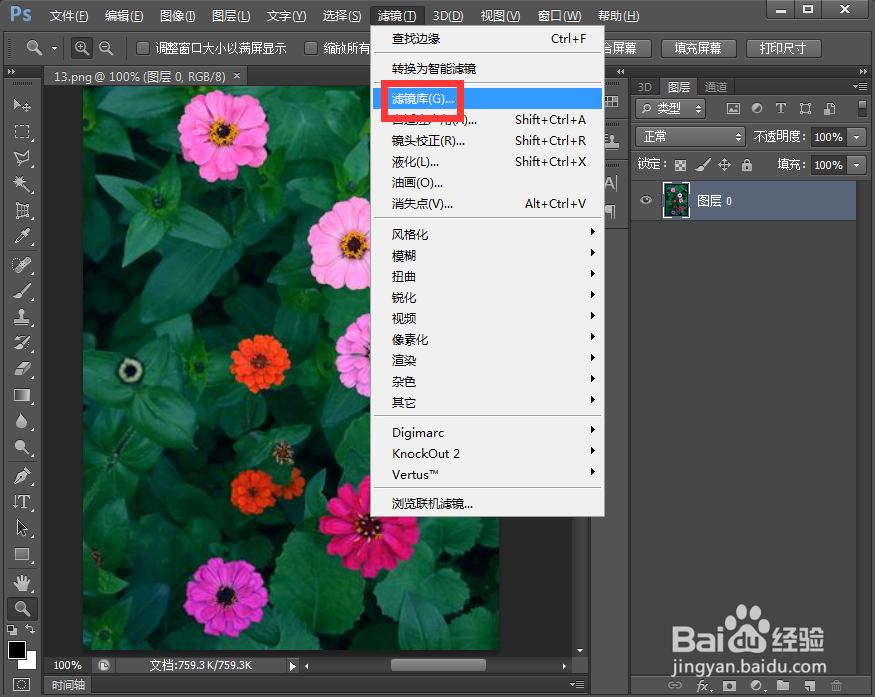The height and width of the screenshot is (697, 875).
Task: Click the 图层 0 layer thumbnail
Action: click(x=676, y=199)
